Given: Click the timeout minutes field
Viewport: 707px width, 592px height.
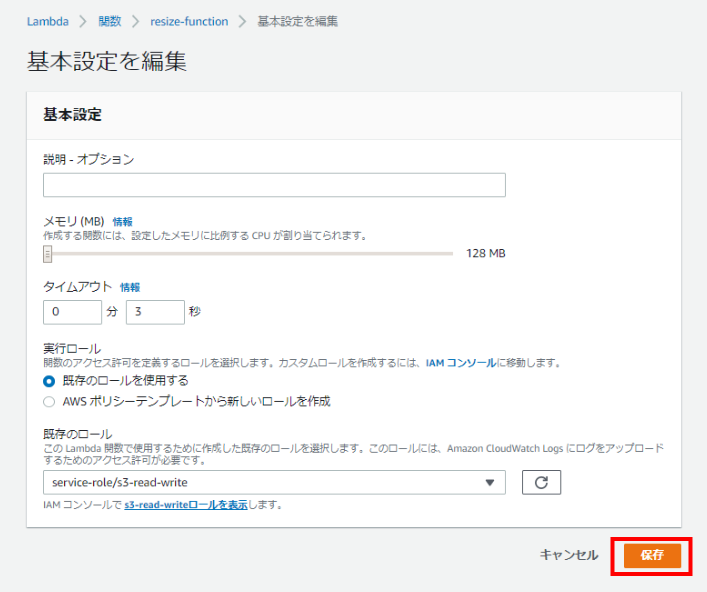Looking at the screenshot, I should (72, 312).
